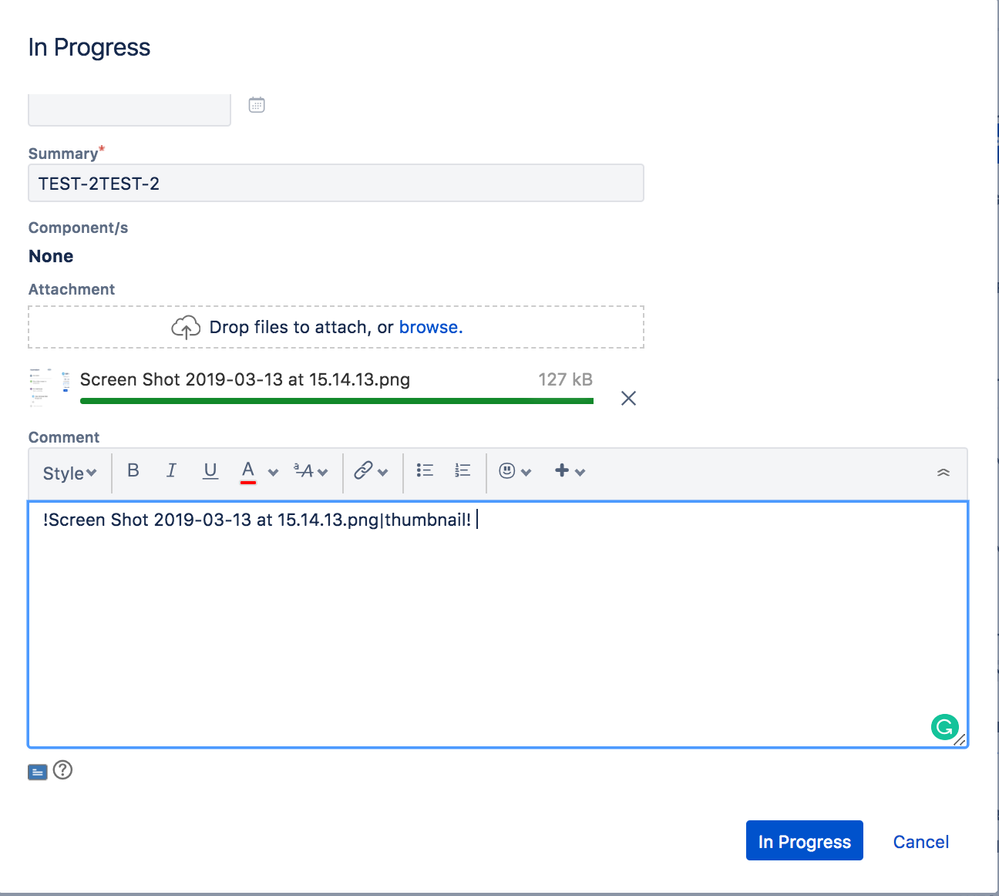The height and width of the screenshot is (896, 999).
Task: Click the In Progress submit button
Action: point(803,840)
